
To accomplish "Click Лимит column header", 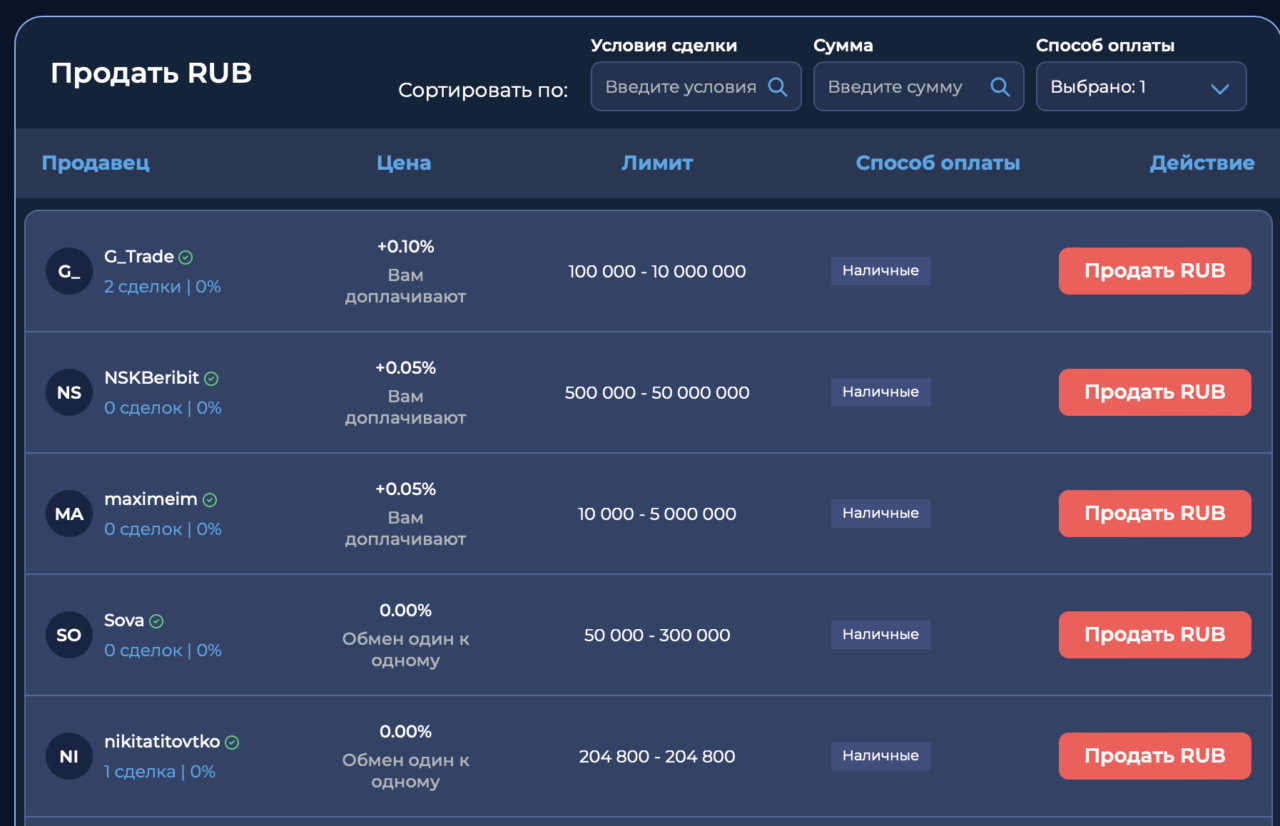I will coord(657,163).
